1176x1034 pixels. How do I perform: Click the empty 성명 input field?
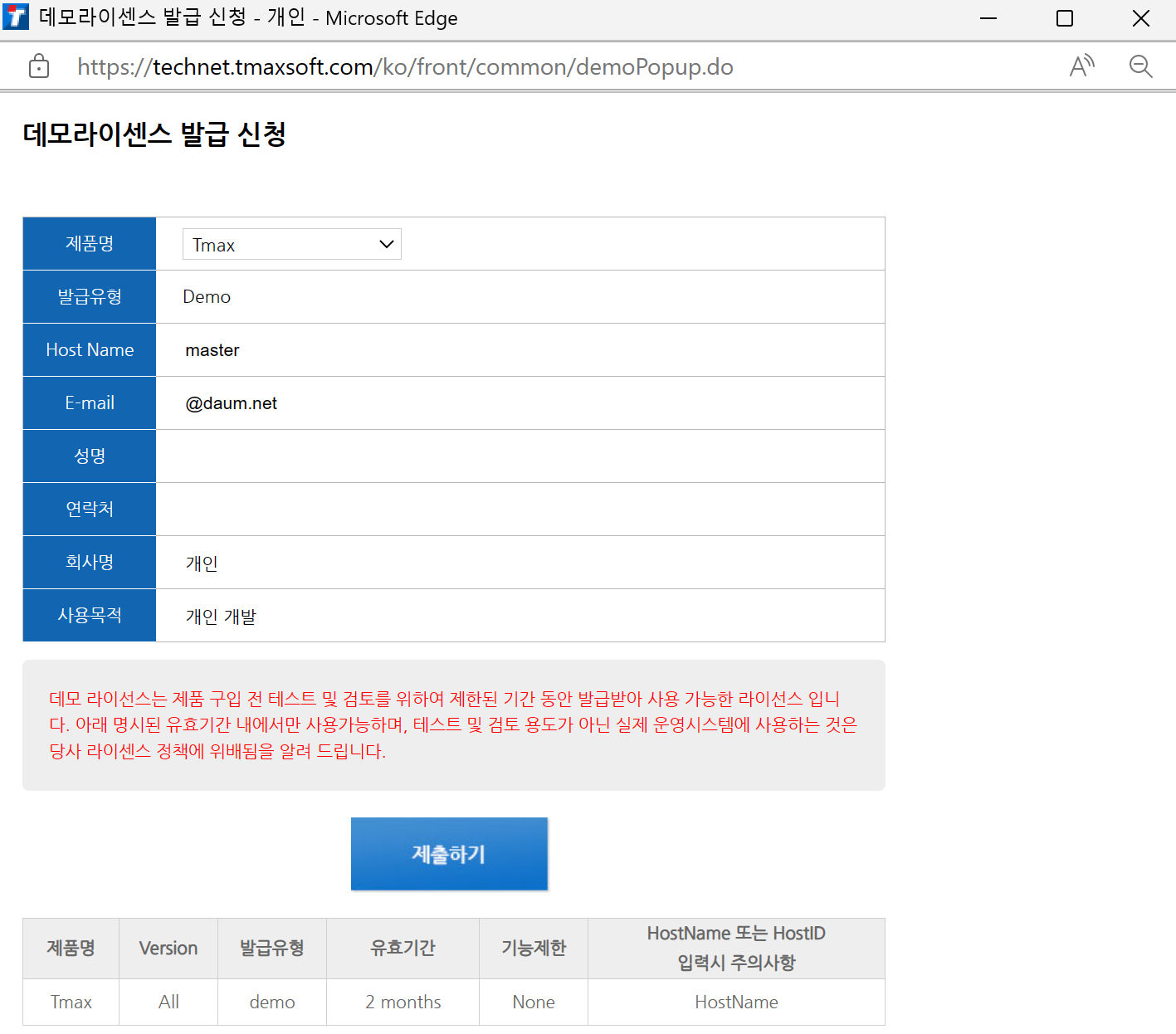click(520, 456)
